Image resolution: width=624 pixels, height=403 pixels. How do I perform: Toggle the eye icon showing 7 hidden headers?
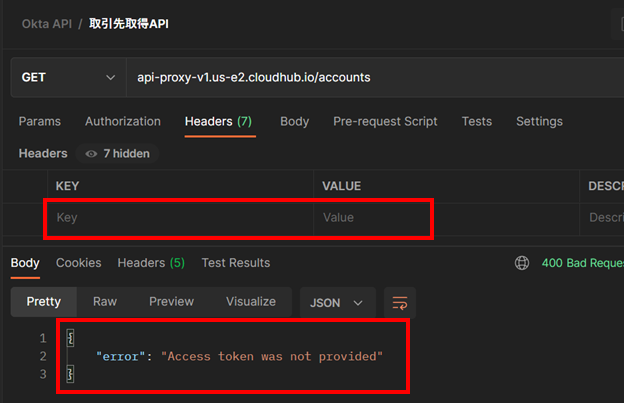(92, 154)
